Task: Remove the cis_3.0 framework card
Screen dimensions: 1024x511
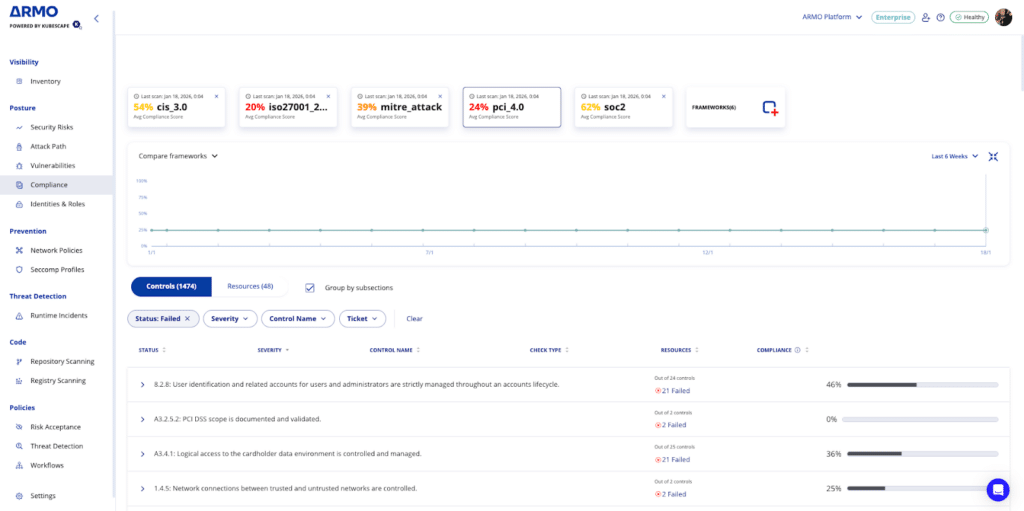Action: pyautogui.click(x=216, y=96)
